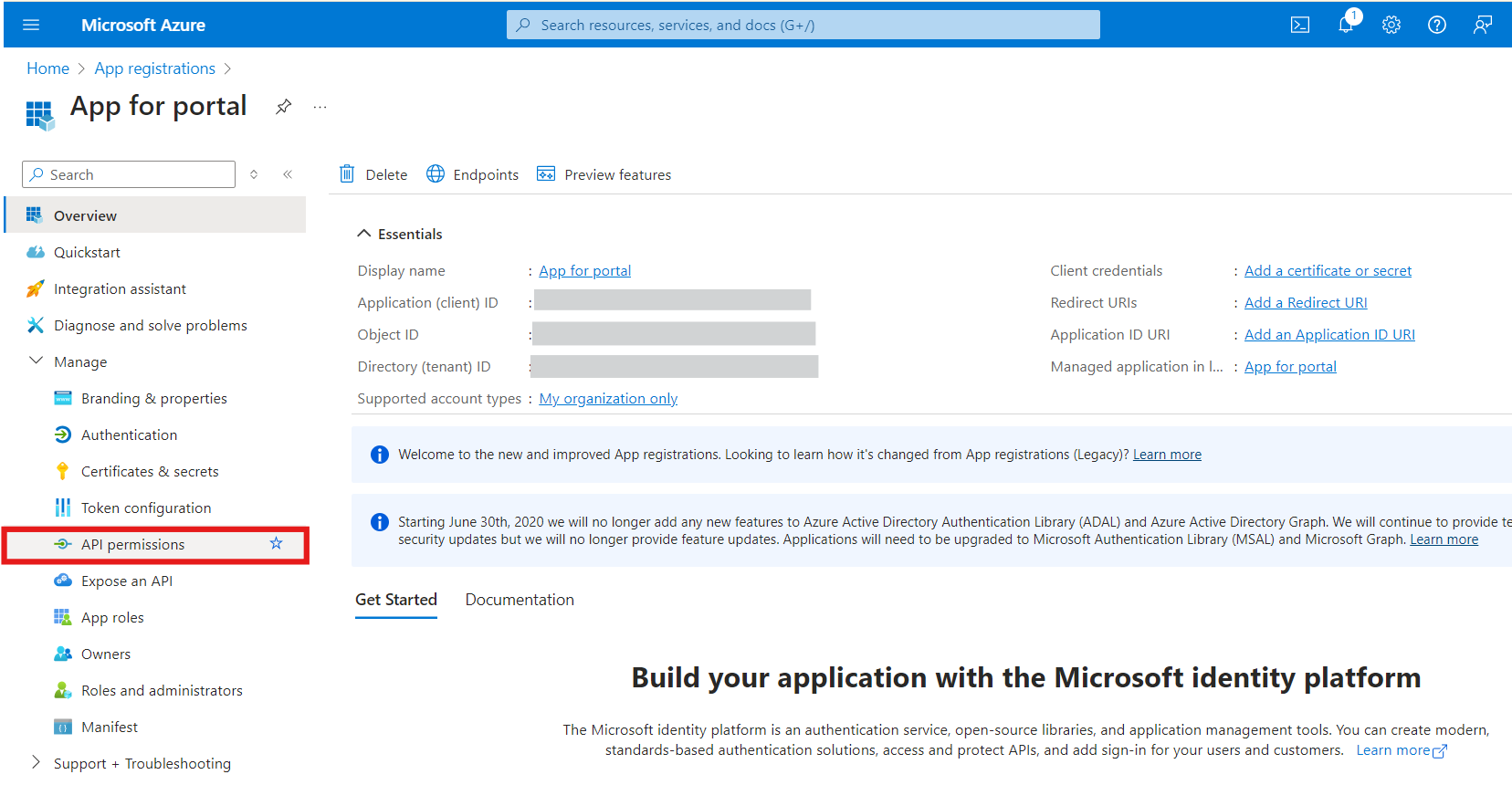The height and width of the screenshot is (806, 1512).
Task: Collapse the Essentials section
Action: pyautogui.click(x=364, y=234)
